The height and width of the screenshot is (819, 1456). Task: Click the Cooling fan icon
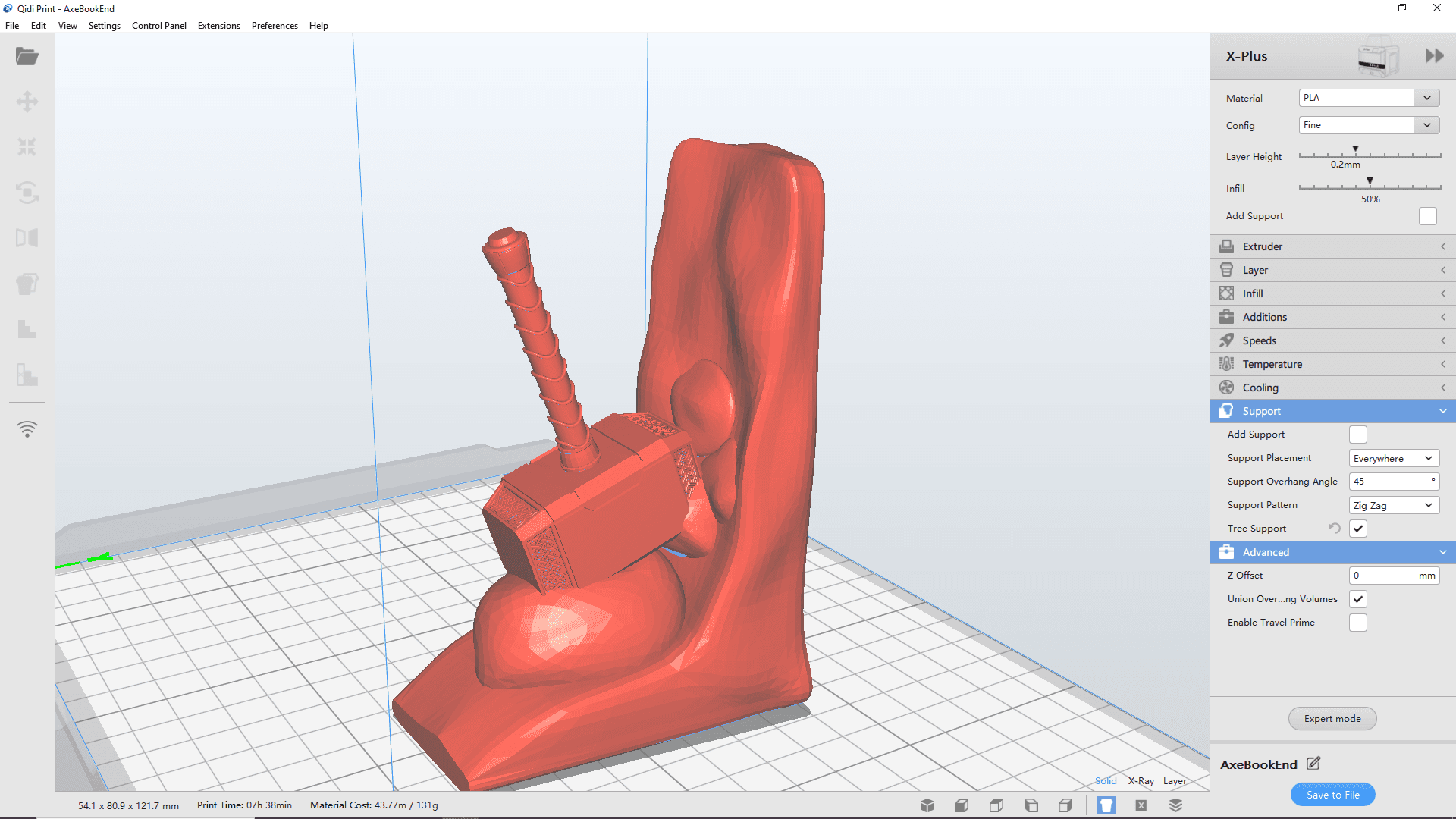[1226, 388]
